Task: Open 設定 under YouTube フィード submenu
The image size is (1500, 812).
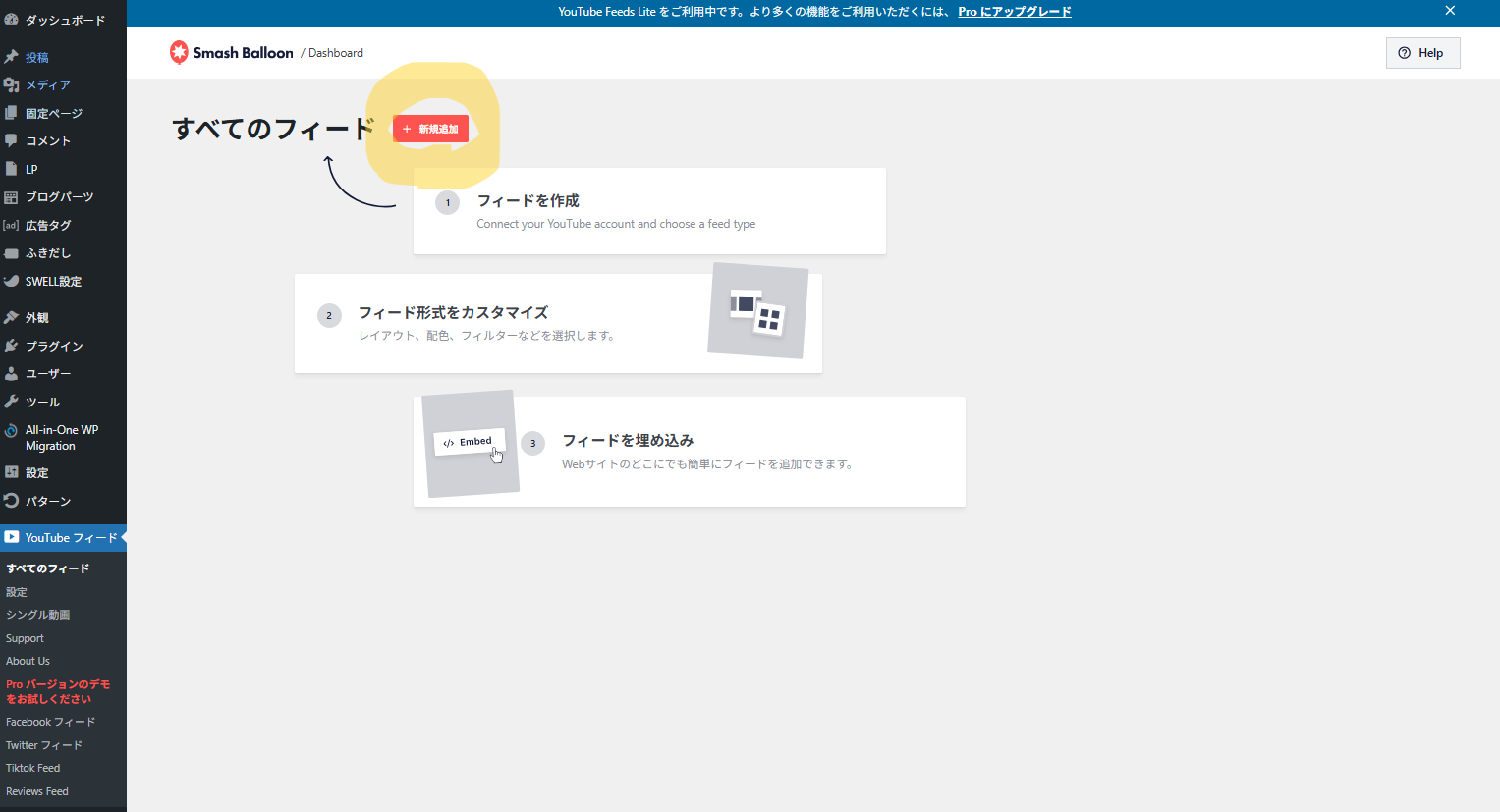Action: pos(17,592)
